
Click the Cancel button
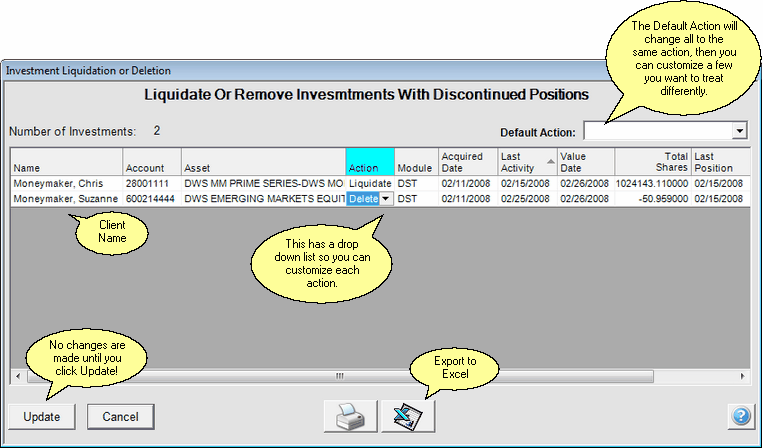coord(121,417)
